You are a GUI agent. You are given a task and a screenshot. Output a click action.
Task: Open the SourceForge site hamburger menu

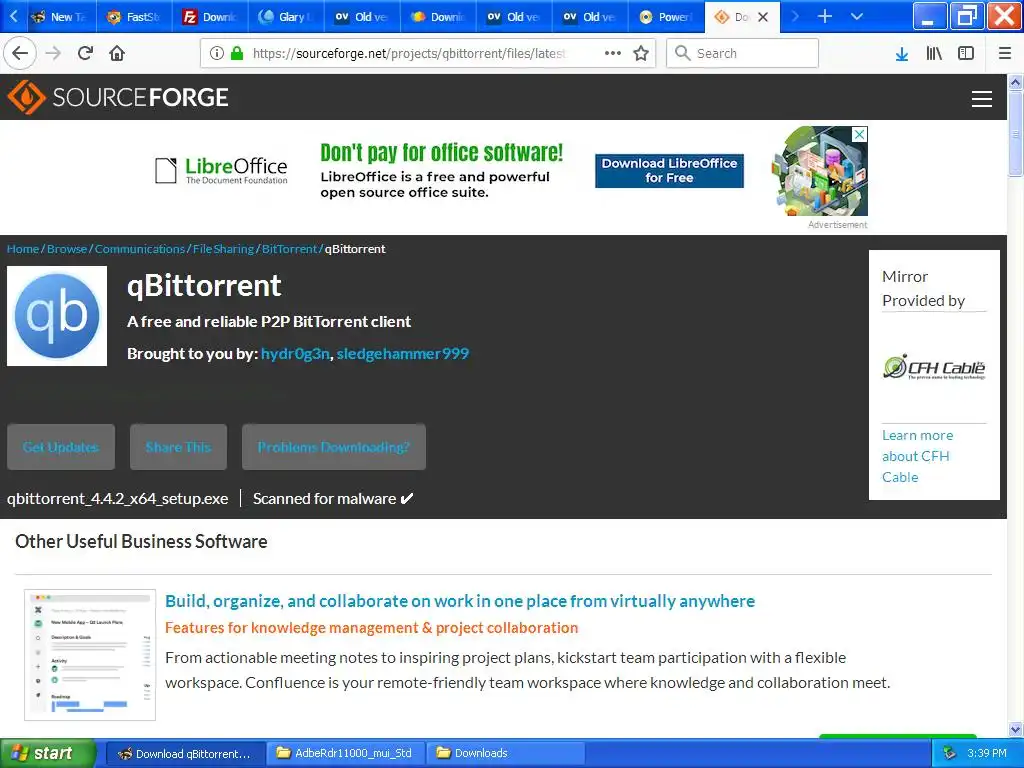click(982, 99)
